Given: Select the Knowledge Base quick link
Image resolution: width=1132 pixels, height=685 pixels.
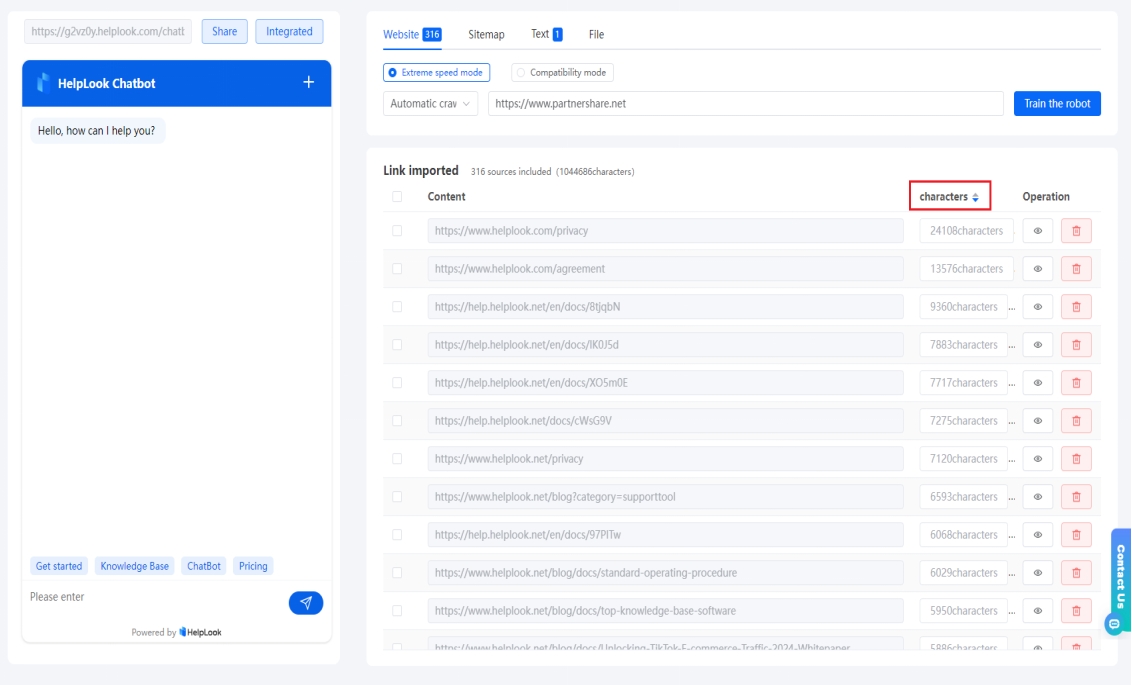Looking at the screenshot, I should (134, 565).
